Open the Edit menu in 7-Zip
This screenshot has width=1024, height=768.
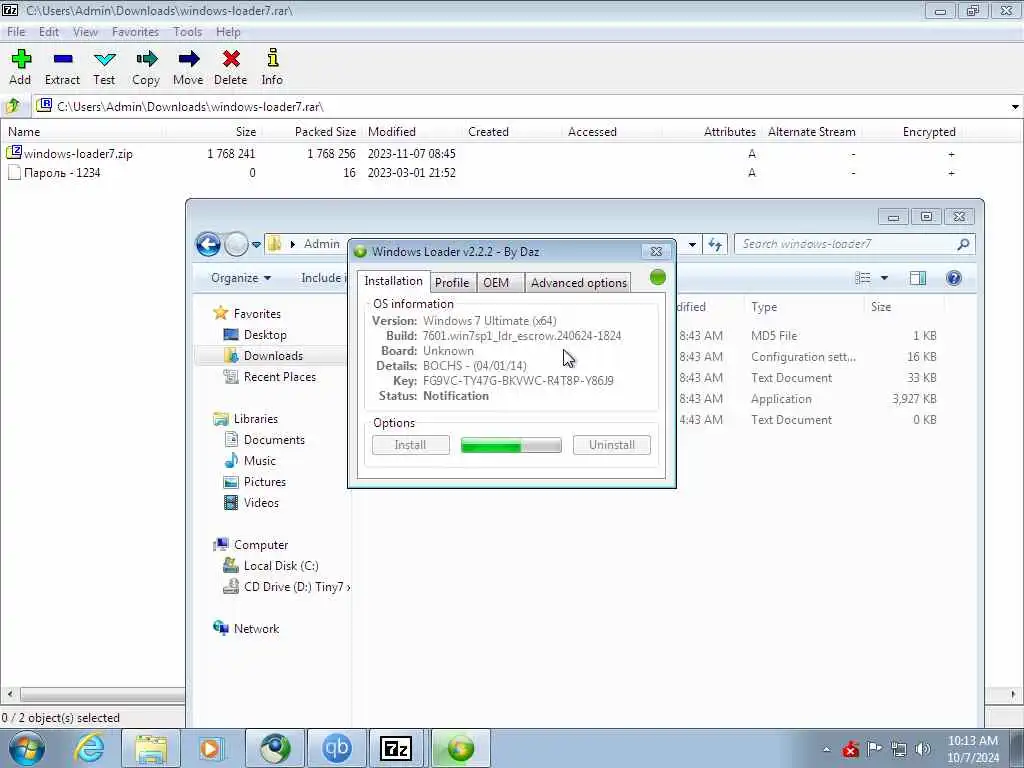click(49, 32)
